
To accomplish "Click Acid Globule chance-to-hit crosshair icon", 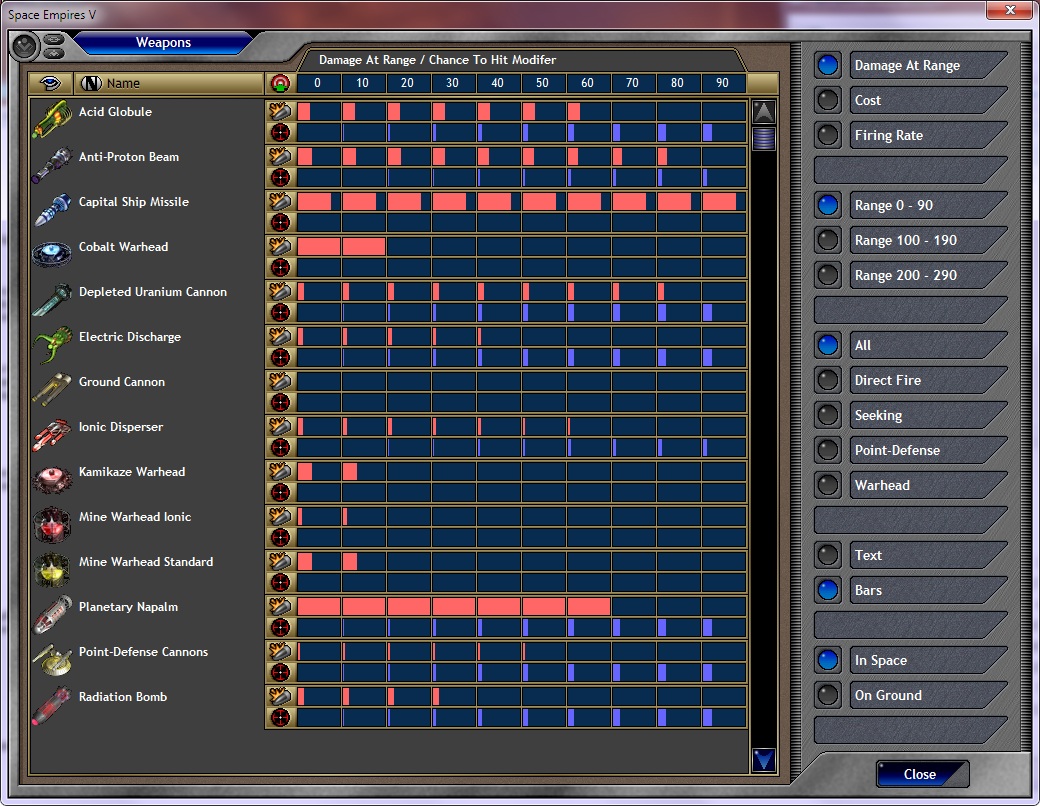I will coord(281,132).
